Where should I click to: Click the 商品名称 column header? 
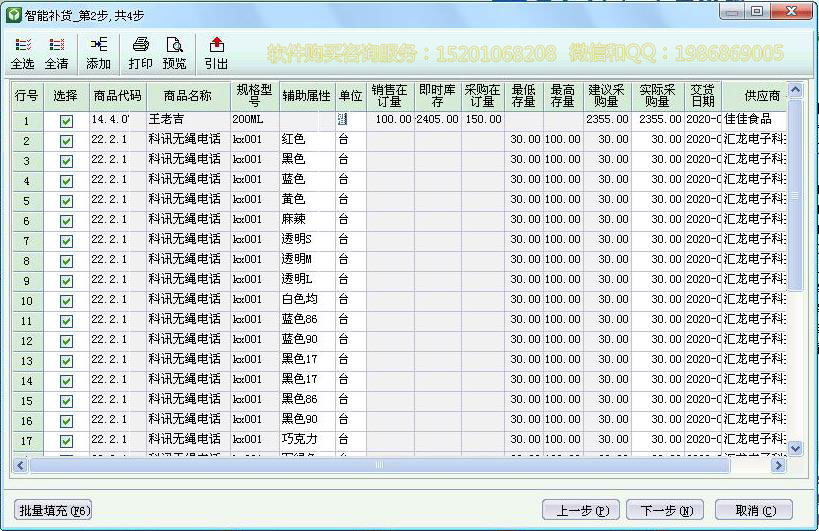[x=188, y=96]
